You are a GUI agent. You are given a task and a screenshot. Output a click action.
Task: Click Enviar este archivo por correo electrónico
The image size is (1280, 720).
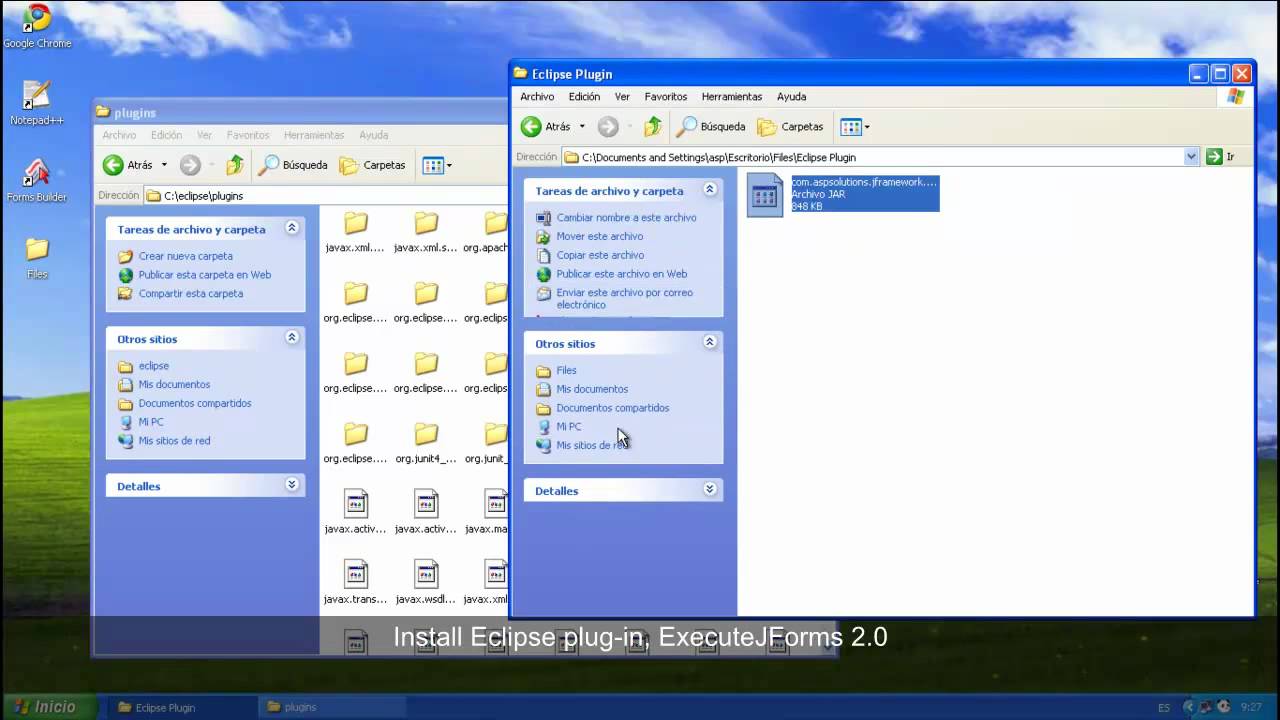(x=624, y=298)
